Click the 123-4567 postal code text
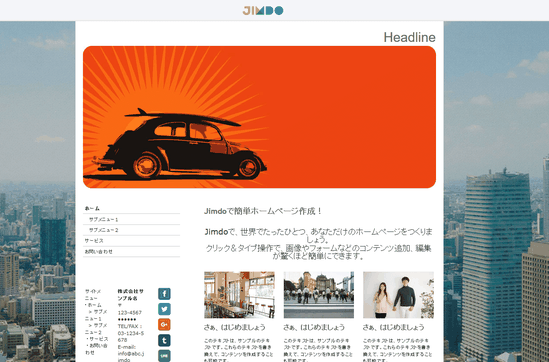 click(x=130, y=313)
